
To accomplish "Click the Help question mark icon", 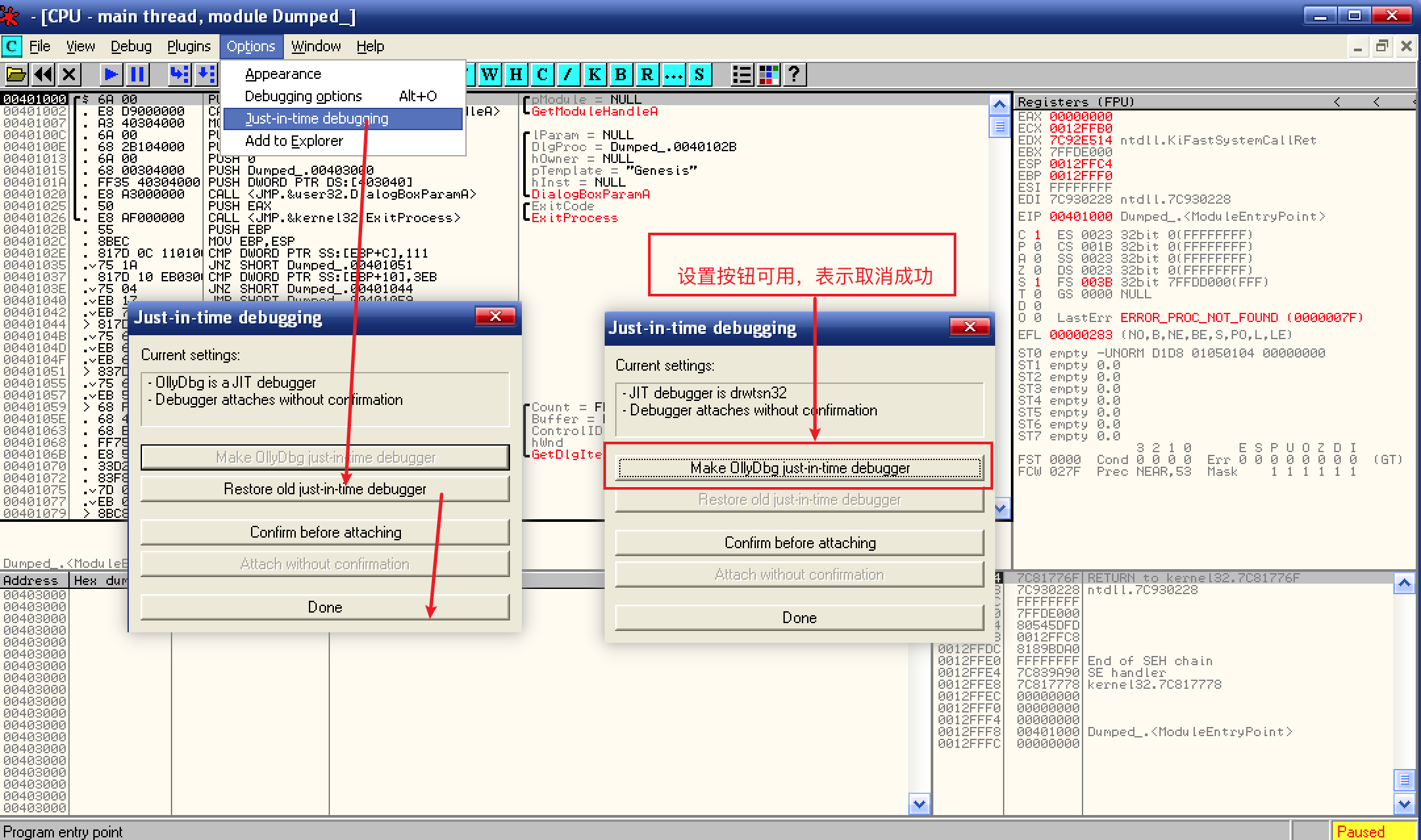I will [x=794, y=74].
